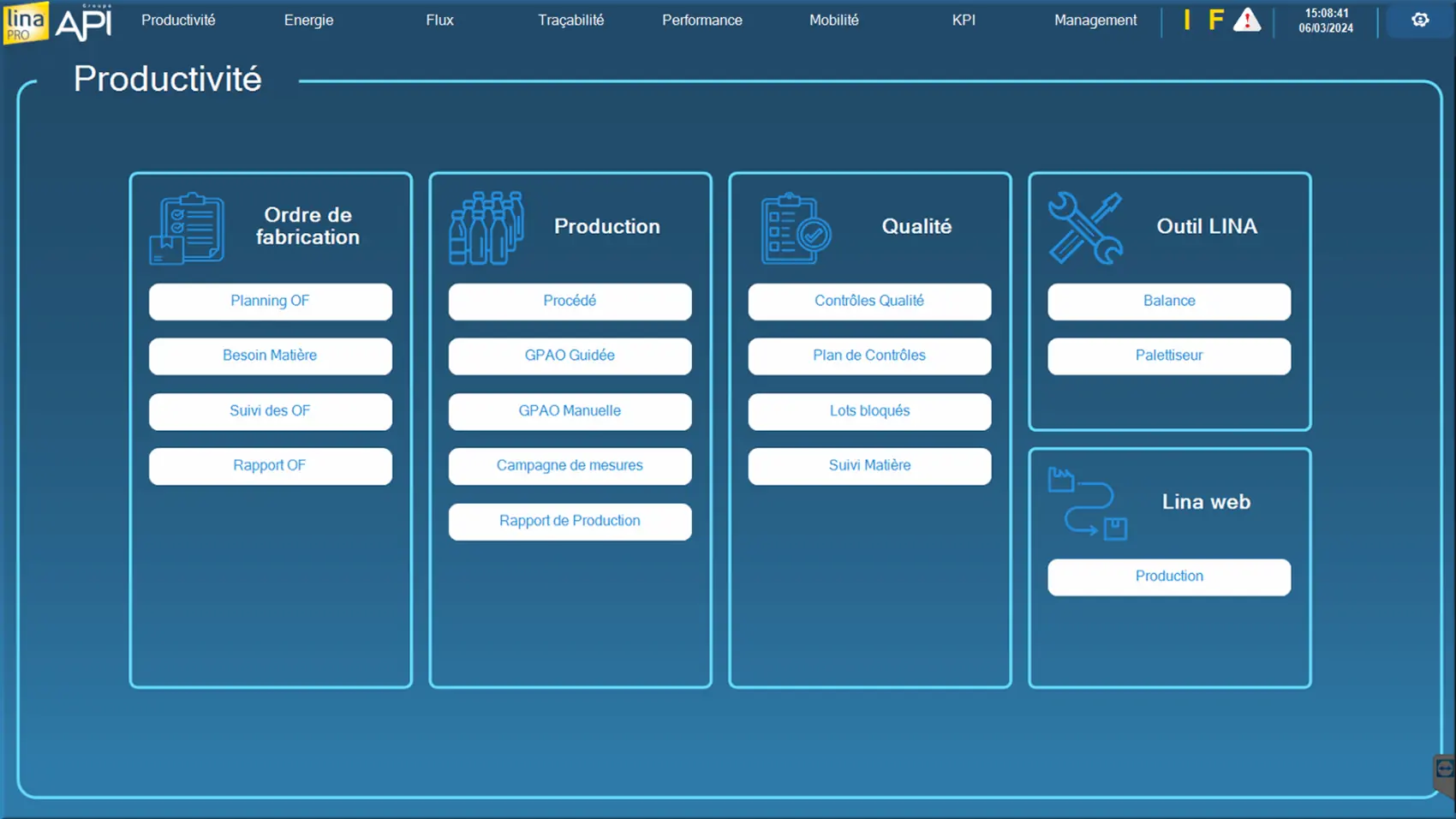The width and height of the screenshot is (1456, 819).
Task: Go to the Management menu
Action: (x=1095, y=20)
